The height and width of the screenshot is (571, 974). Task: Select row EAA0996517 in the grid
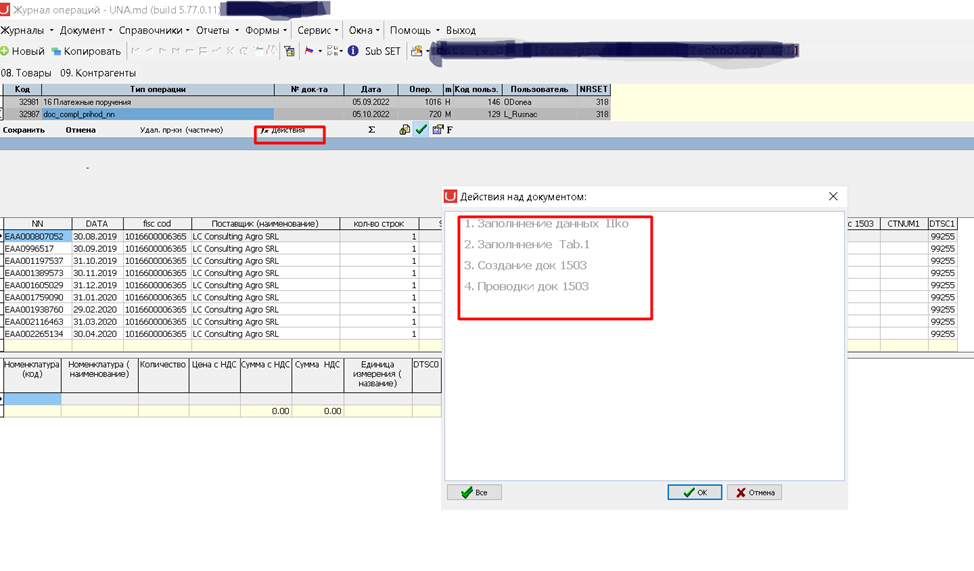tap(37, 249)
